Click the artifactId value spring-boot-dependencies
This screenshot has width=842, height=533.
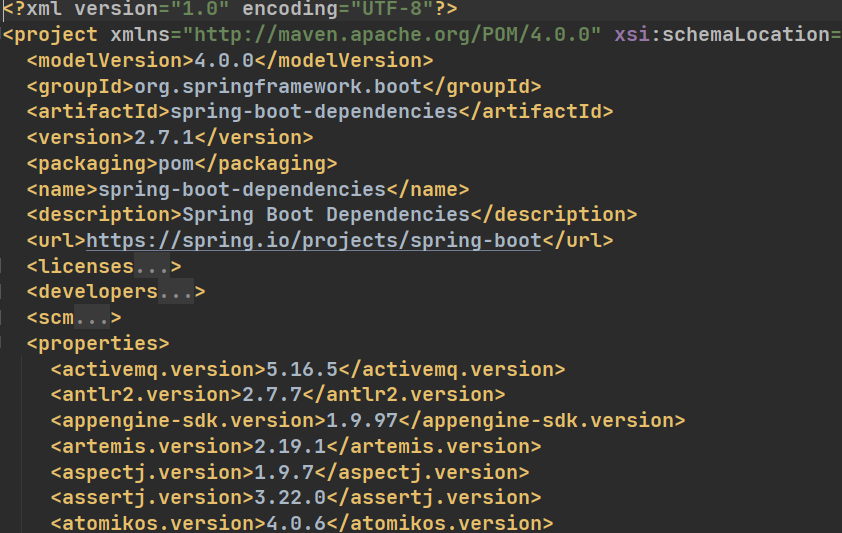314,112
